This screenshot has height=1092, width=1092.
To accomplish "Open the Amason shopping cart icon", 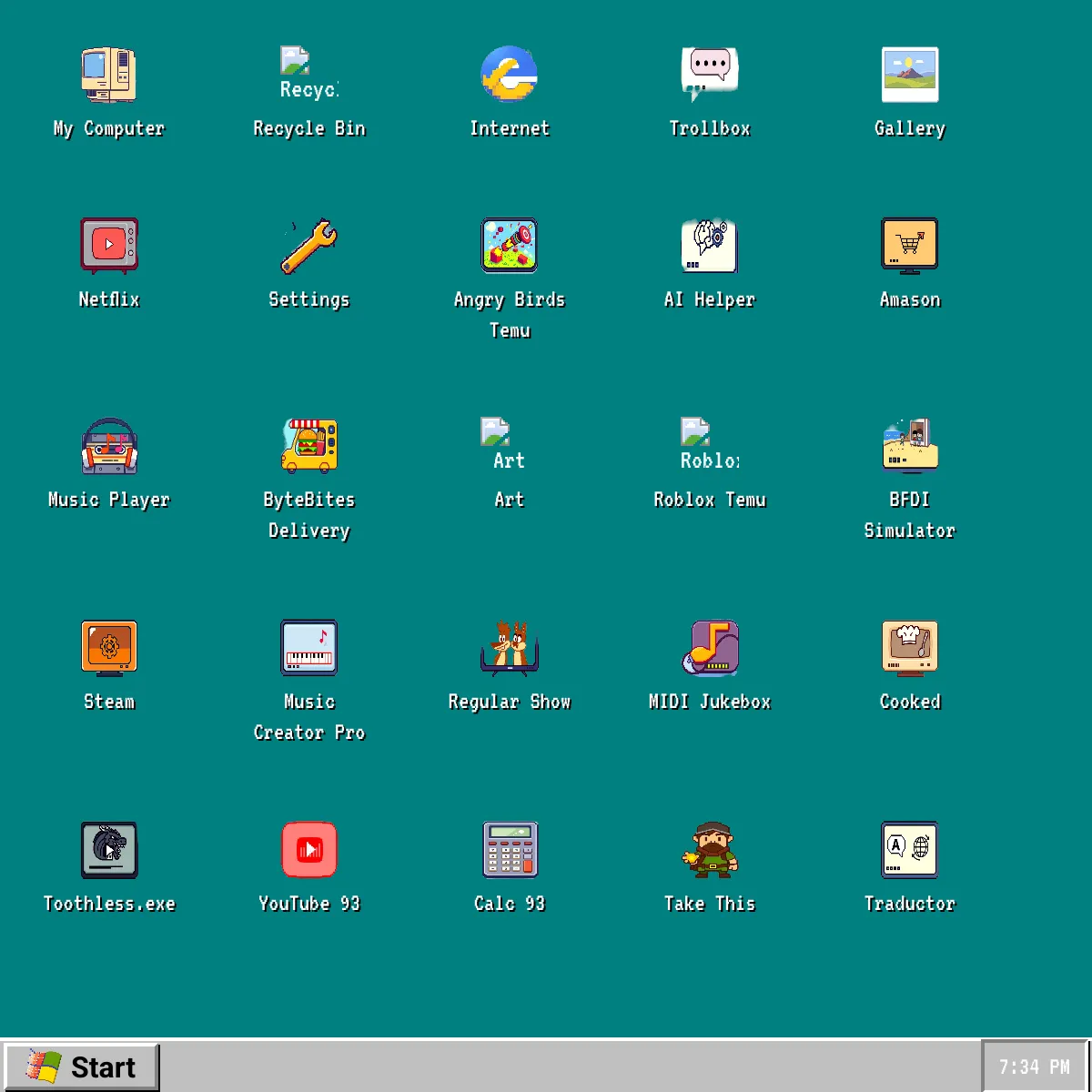I will 910,246.
